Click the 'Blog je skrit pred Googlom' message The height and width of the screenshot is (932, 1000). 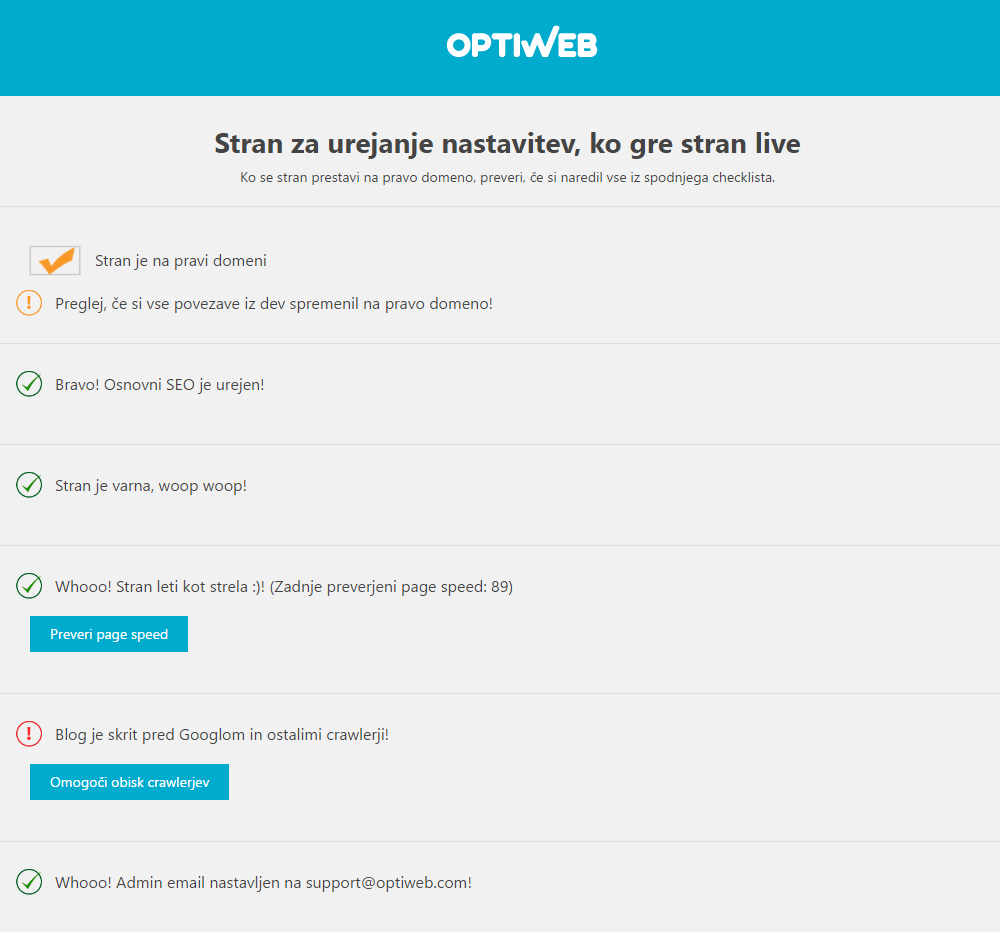point(222,735)
